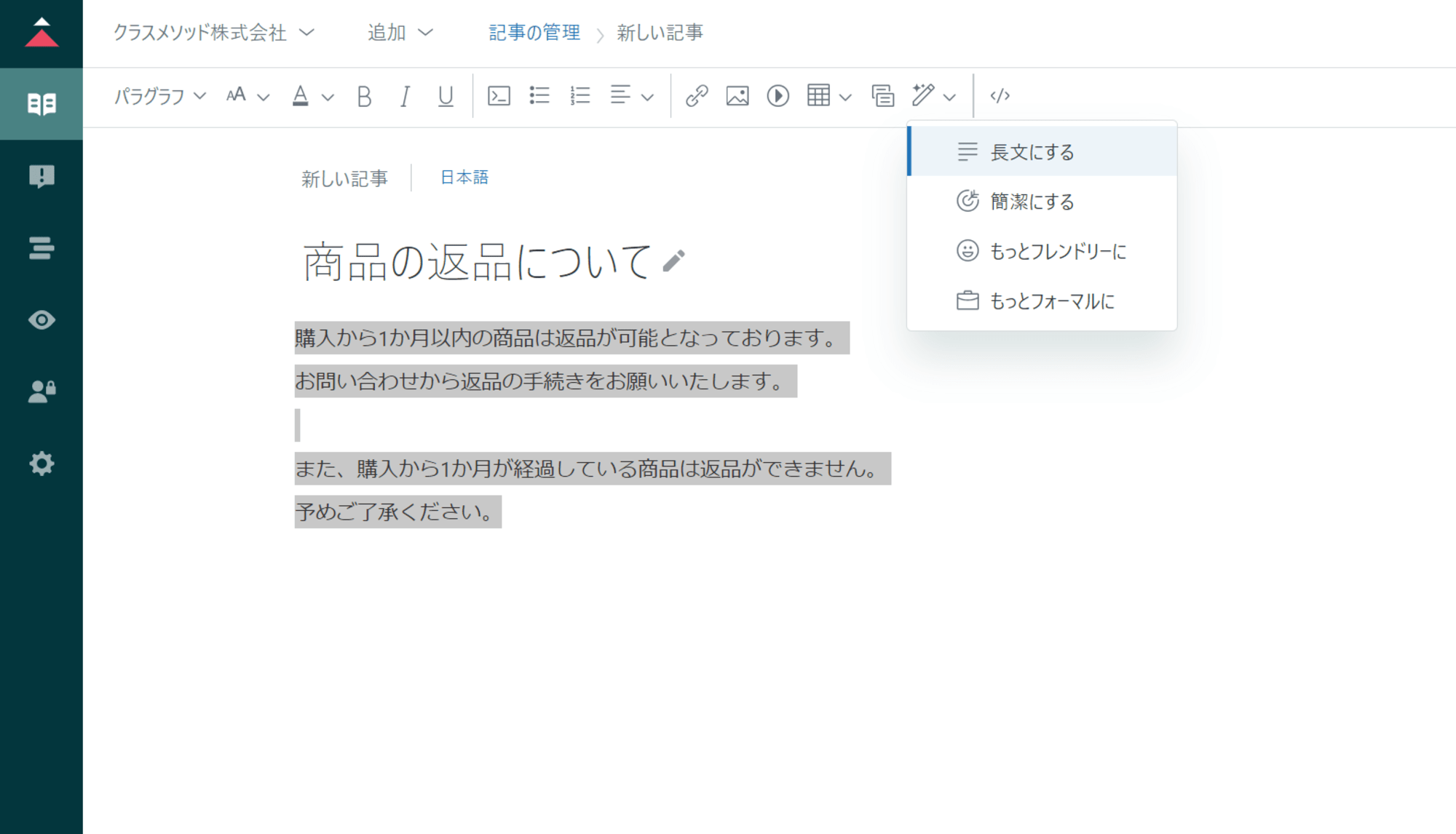Open the クラスメソッド株式会社 dropdown
The height and width of the screenshot is (834, 1456).
[x=213, y=33]
